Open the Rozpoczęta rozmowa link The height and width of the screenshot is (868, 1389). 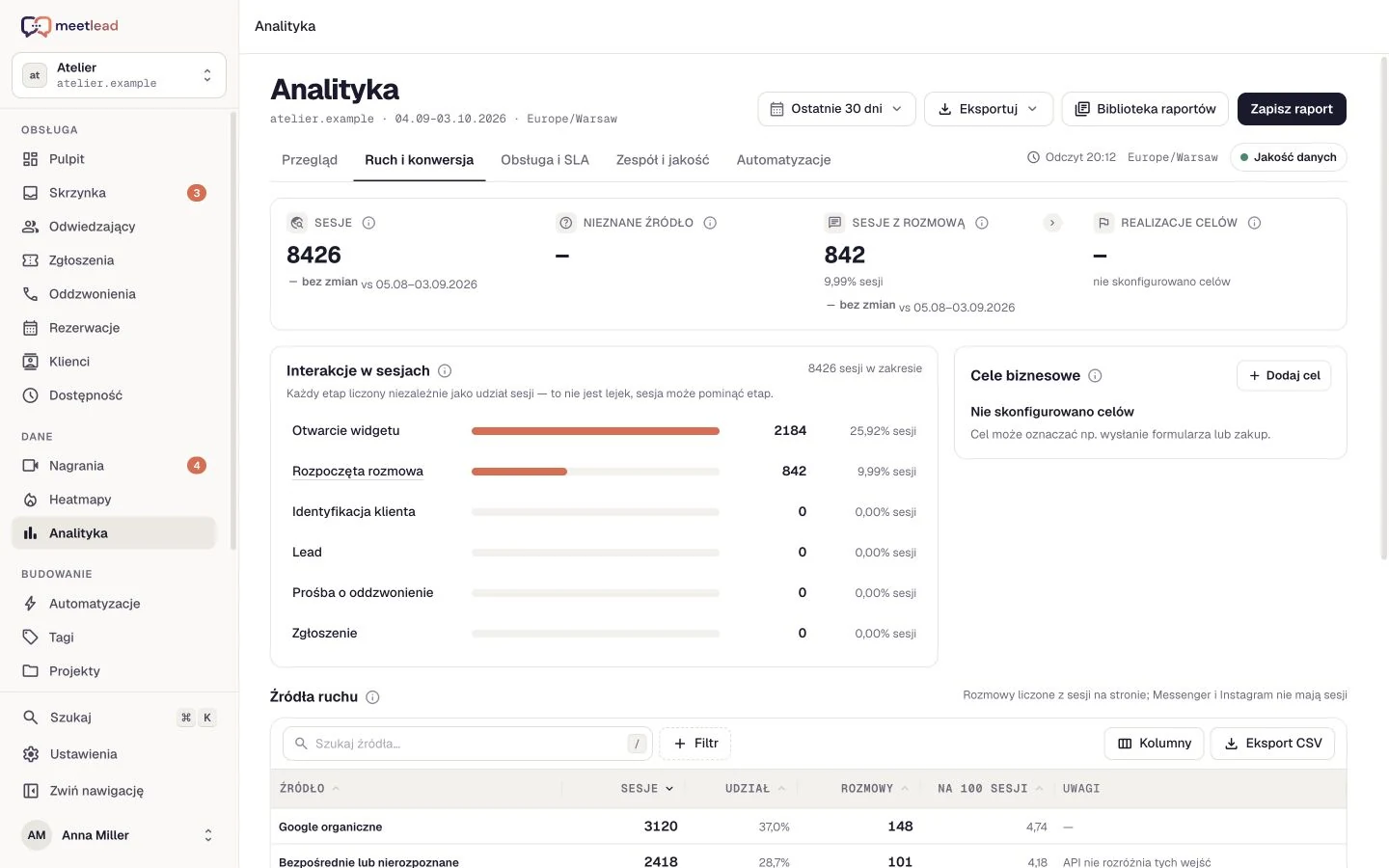tap(358, 472)
